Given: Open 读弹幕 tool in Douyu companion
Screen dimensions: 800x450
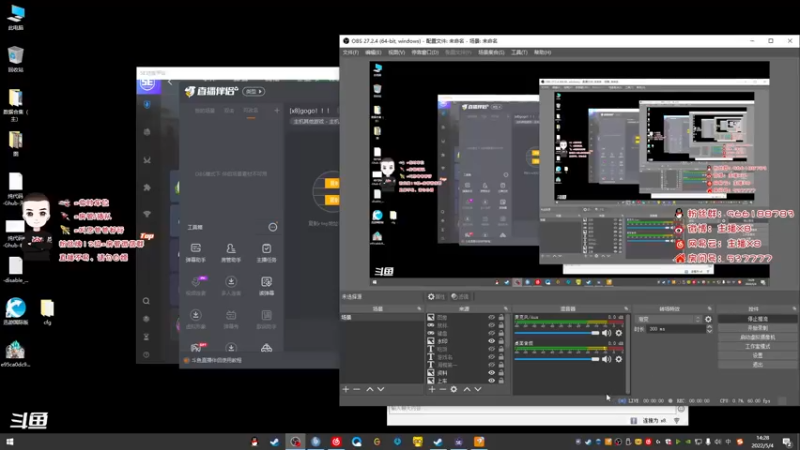Looking at the screenshot, I should tap(266, 286).
